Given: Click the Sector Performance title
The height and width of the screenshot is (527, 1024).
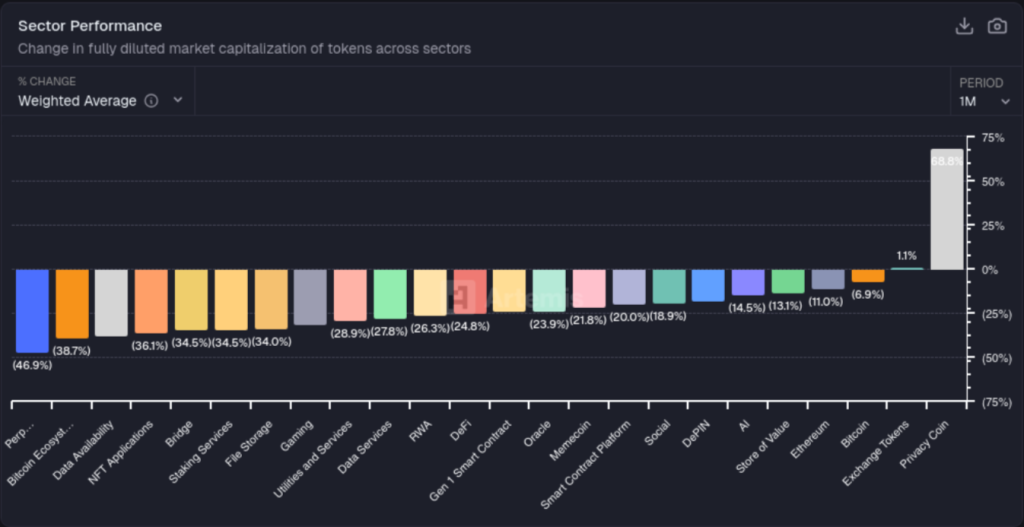Looking at the screenshot, I should [90, 26].
